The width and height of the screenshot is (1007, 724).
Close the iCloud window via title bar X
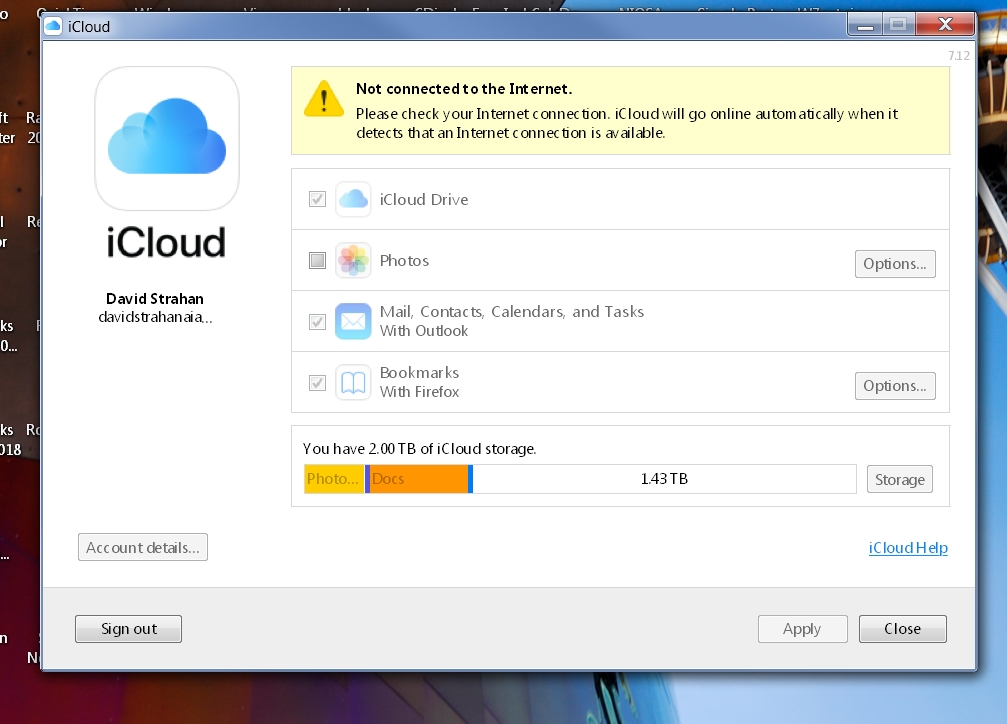(945, 25)
